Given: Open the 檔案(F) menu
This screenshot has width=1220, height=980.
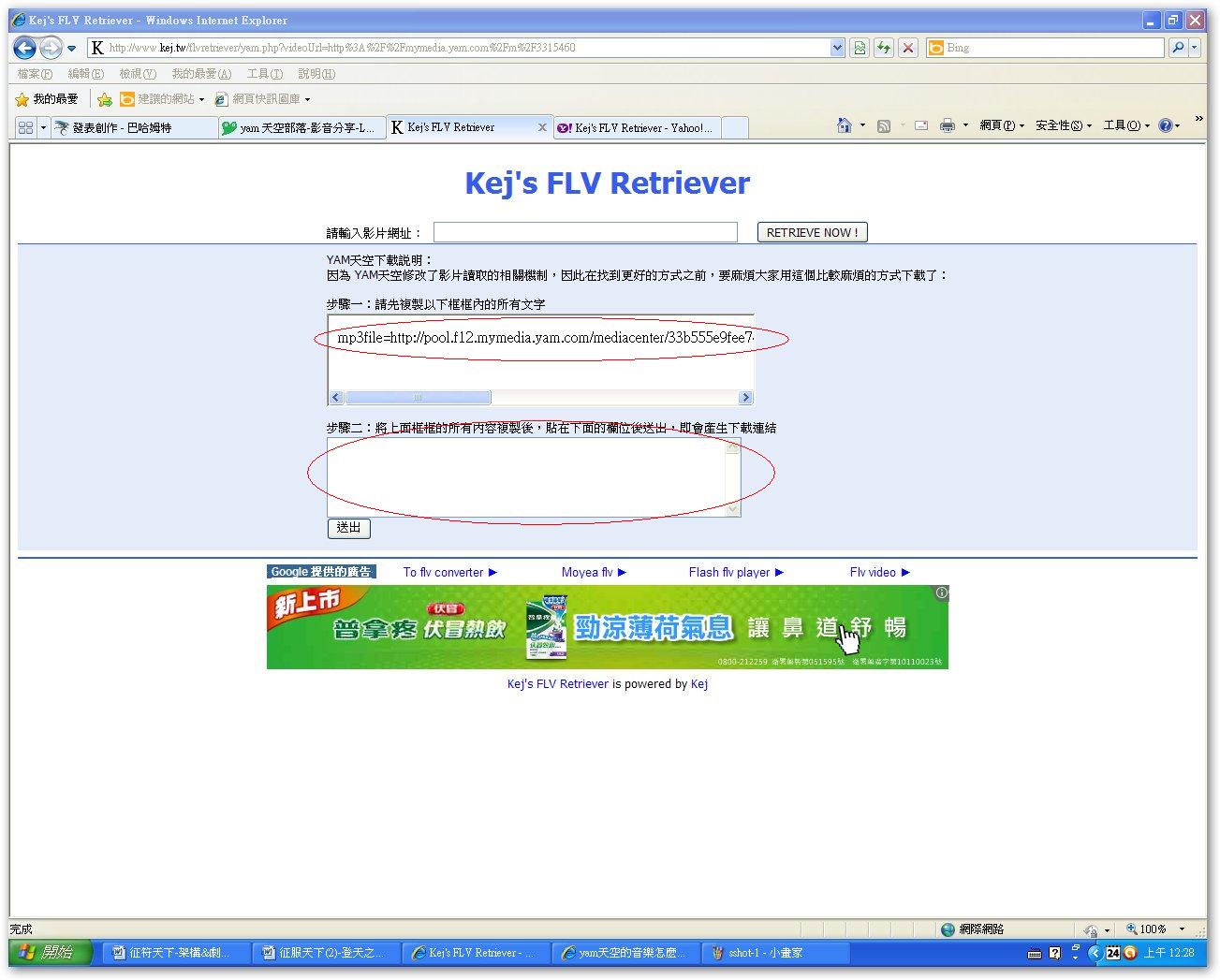Looking at the screenshot, I should click(33, 73).
